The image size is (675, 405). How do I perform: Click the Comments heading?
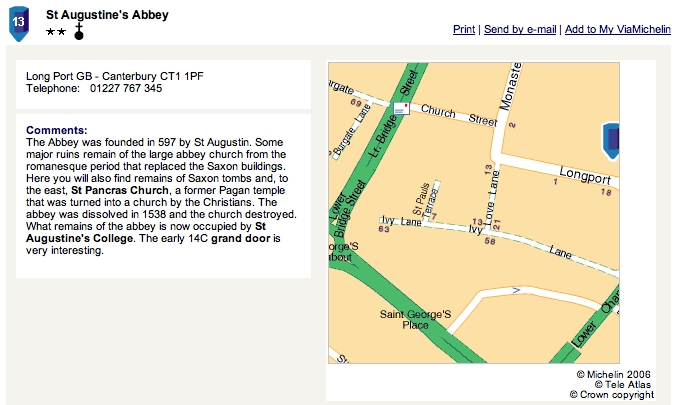[57, 130]
